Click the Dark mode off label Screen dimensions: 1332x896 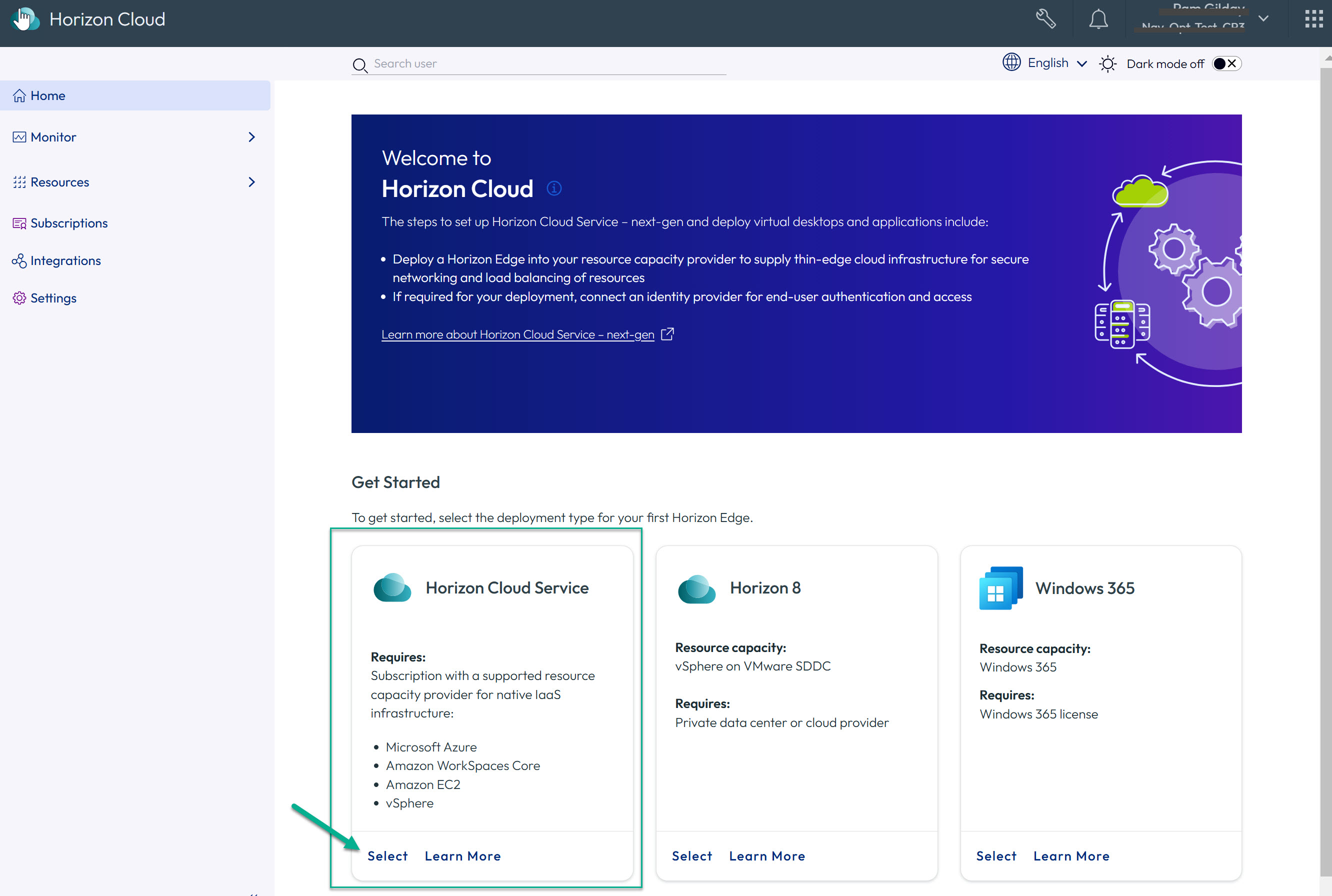click(x=1165, y=64)
